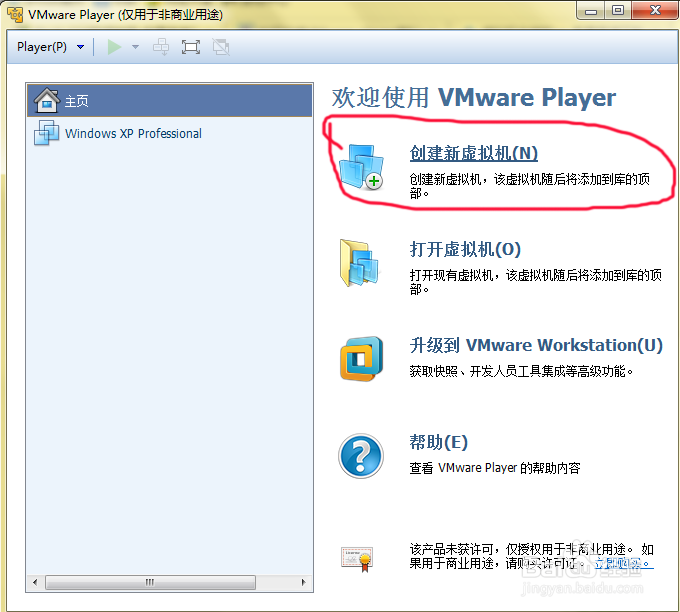Click the VMware Player title bar icon
This screenshot has width=680, height=612.
pos(16,14)
